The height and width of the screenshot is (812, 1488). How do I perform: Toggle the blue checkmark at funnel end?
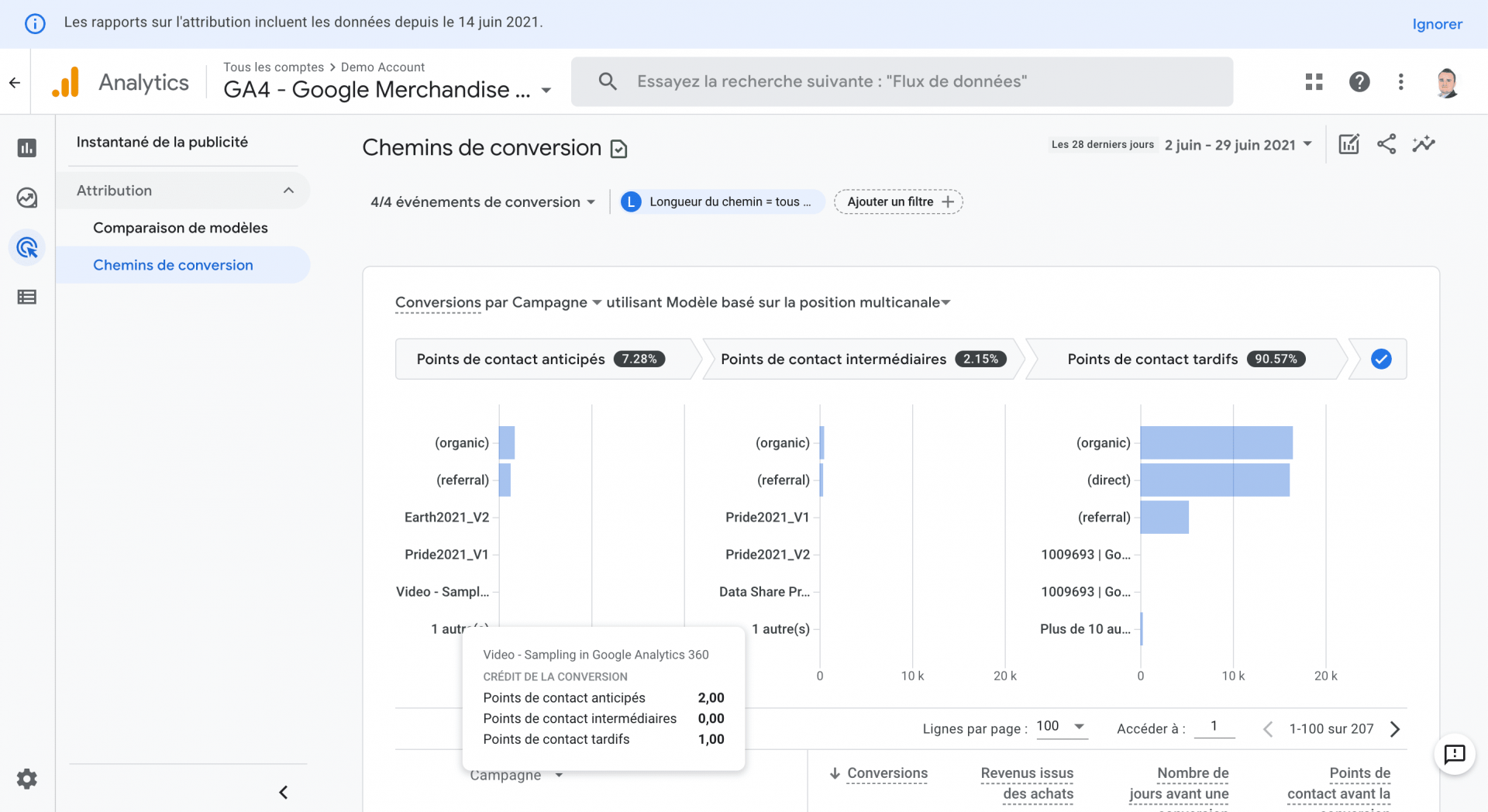point(1381,359)
